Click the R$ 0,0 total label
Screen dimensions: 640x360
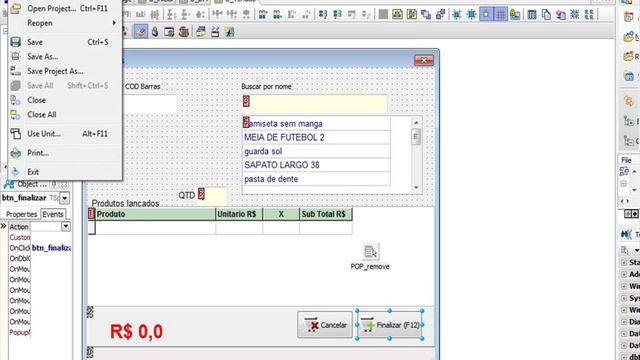point(136,331)
